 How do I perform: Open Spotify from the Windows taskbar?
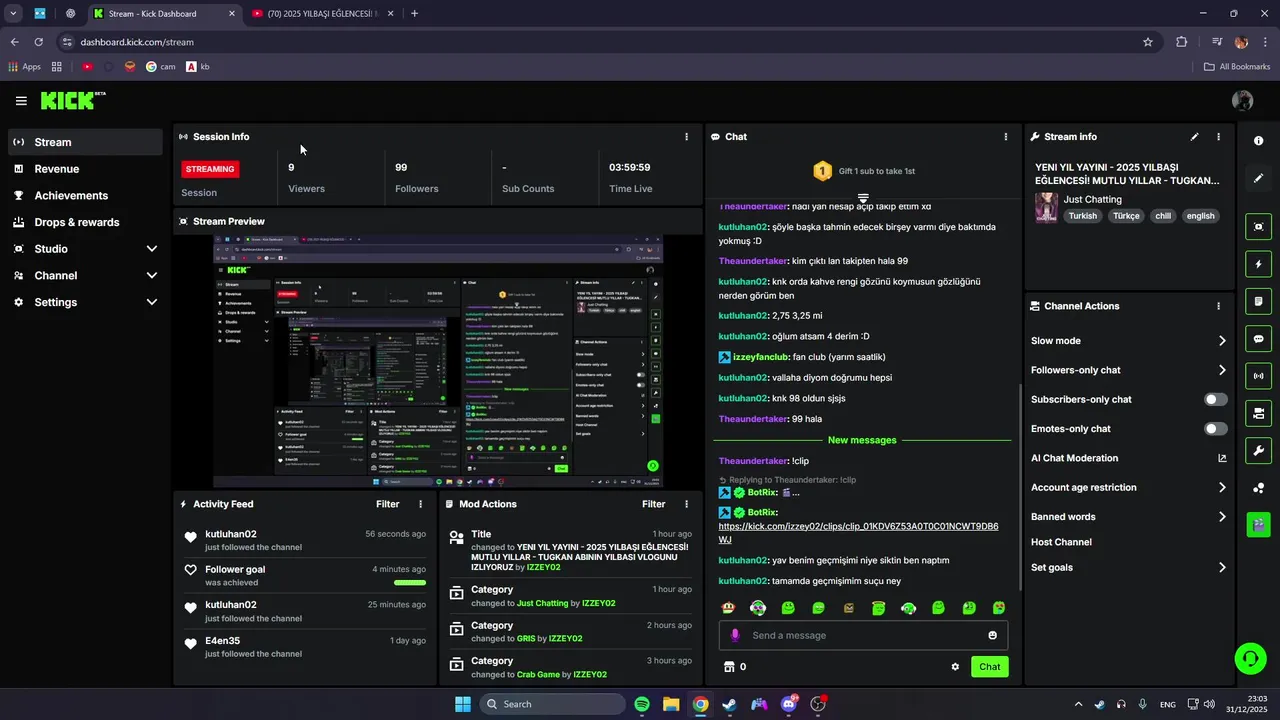642,704
